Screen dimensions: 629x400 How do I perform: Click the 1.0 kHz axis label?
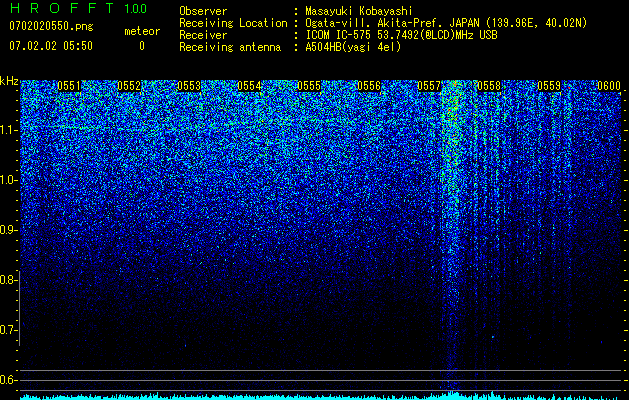point(9,180)
